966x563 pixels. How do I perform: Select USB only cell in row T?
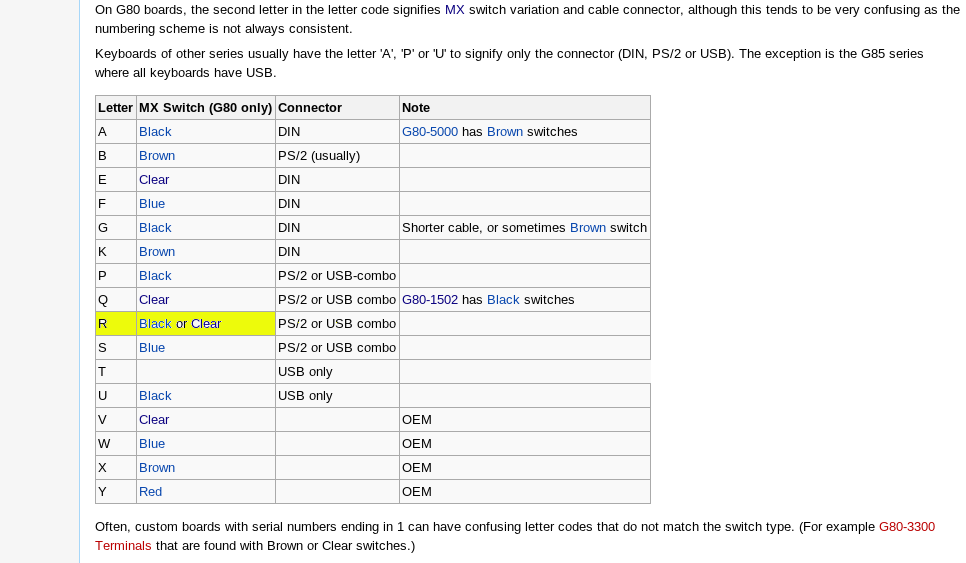pyautogui.click(x=338, y=372)
